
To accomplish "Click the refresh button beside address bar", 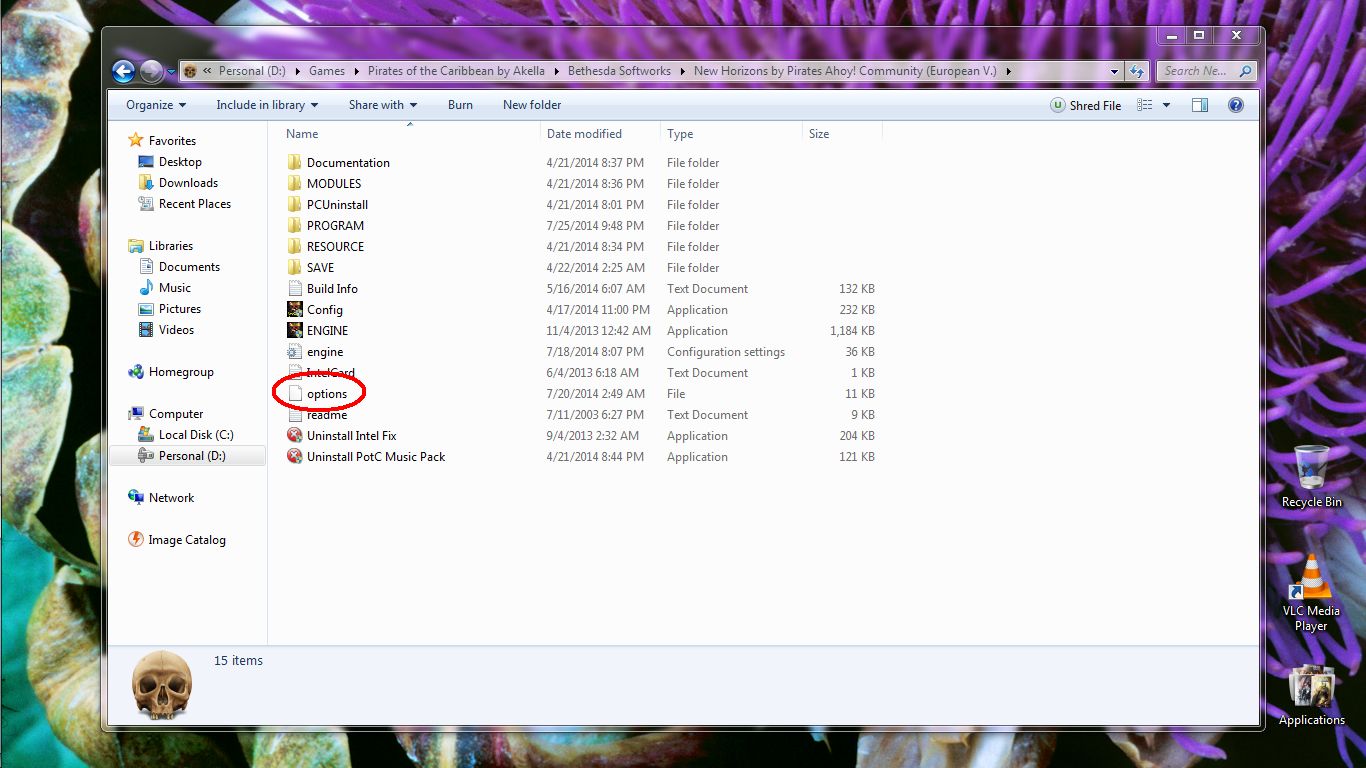I will 1136,71.
